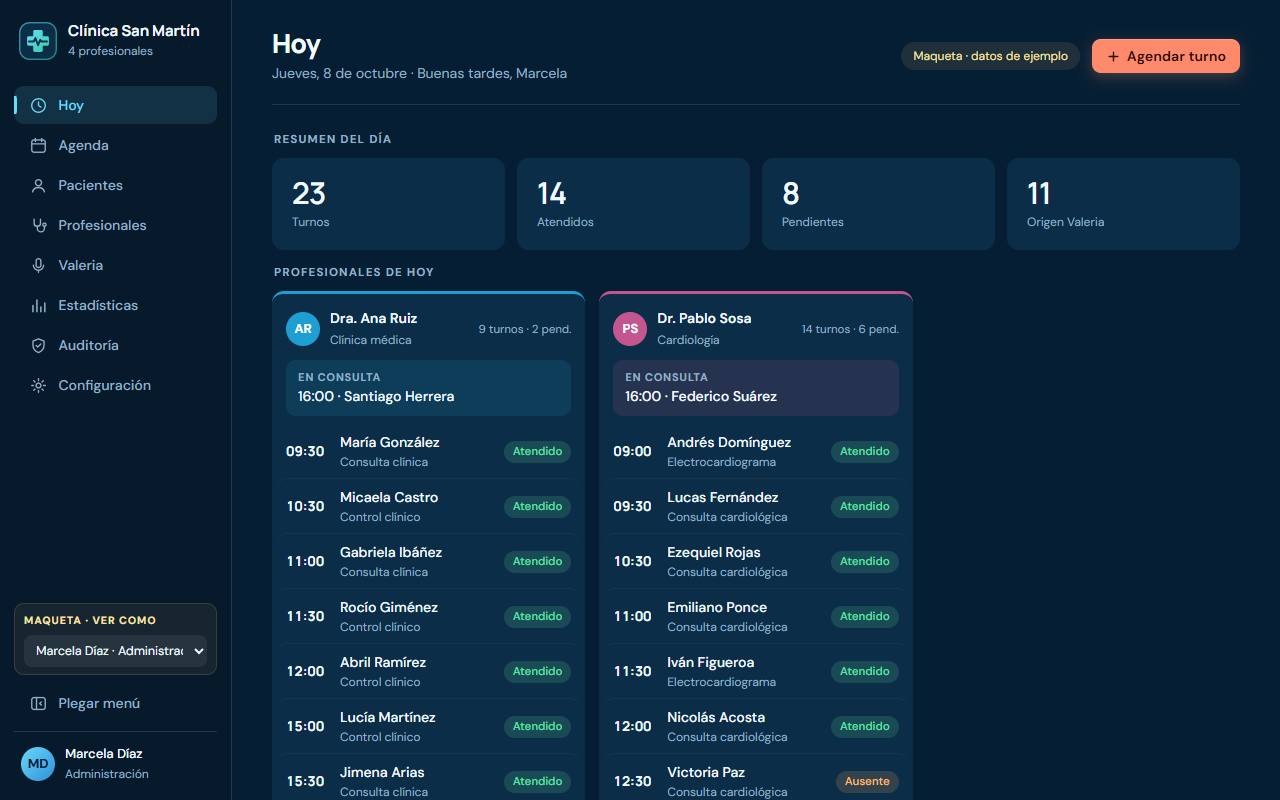Screen dimensions: 1280x800
Task: Click the Clínica San Martín logo icon
Action: (38, 41)
